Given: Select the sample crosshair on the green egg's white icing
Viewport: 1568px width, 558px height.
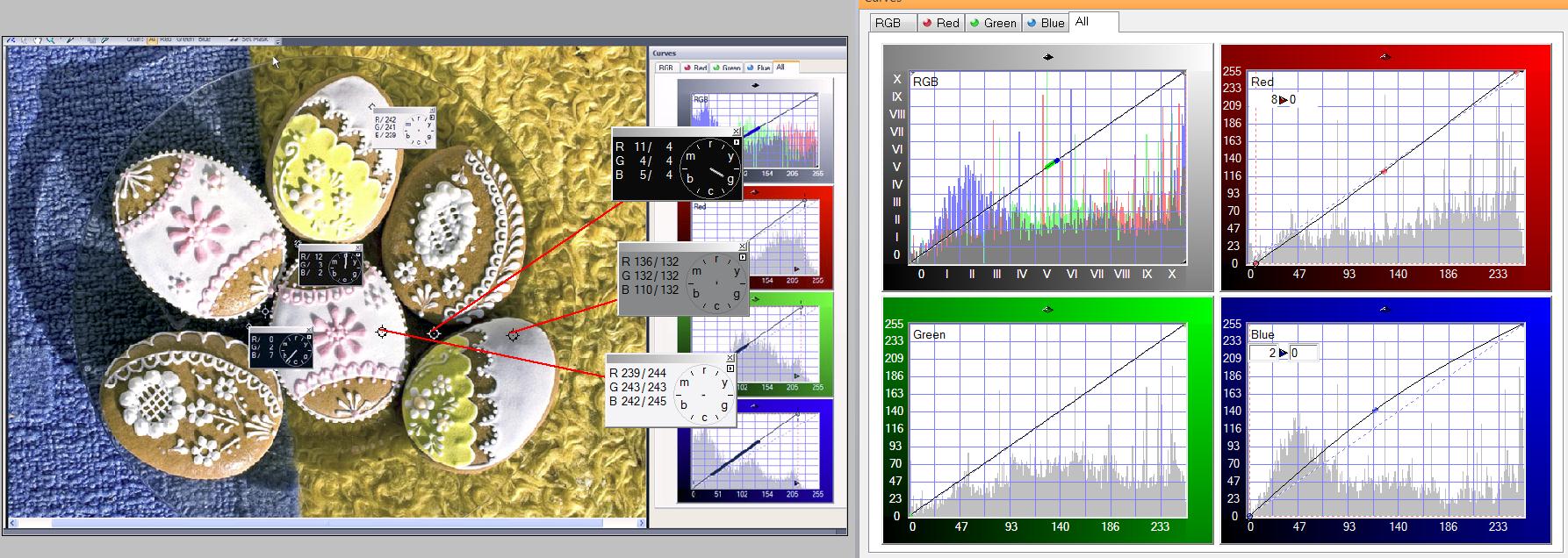Looking at the screenshot, I should pyautogui.click(x=514, y=334).
